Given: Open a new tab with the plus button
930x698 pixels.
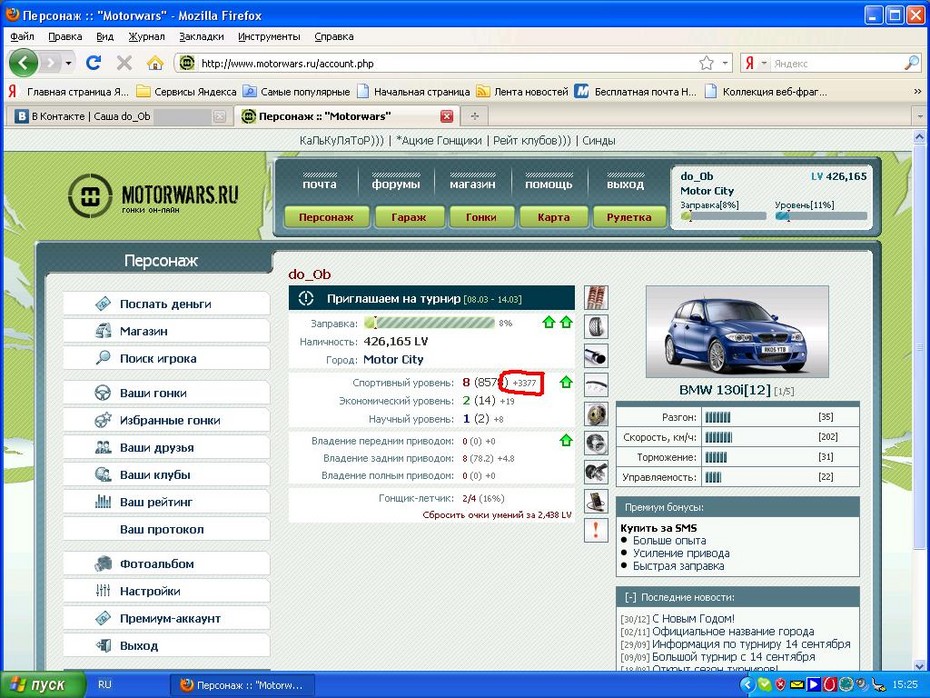Looking at the screenshot, I should pos(474,116).
